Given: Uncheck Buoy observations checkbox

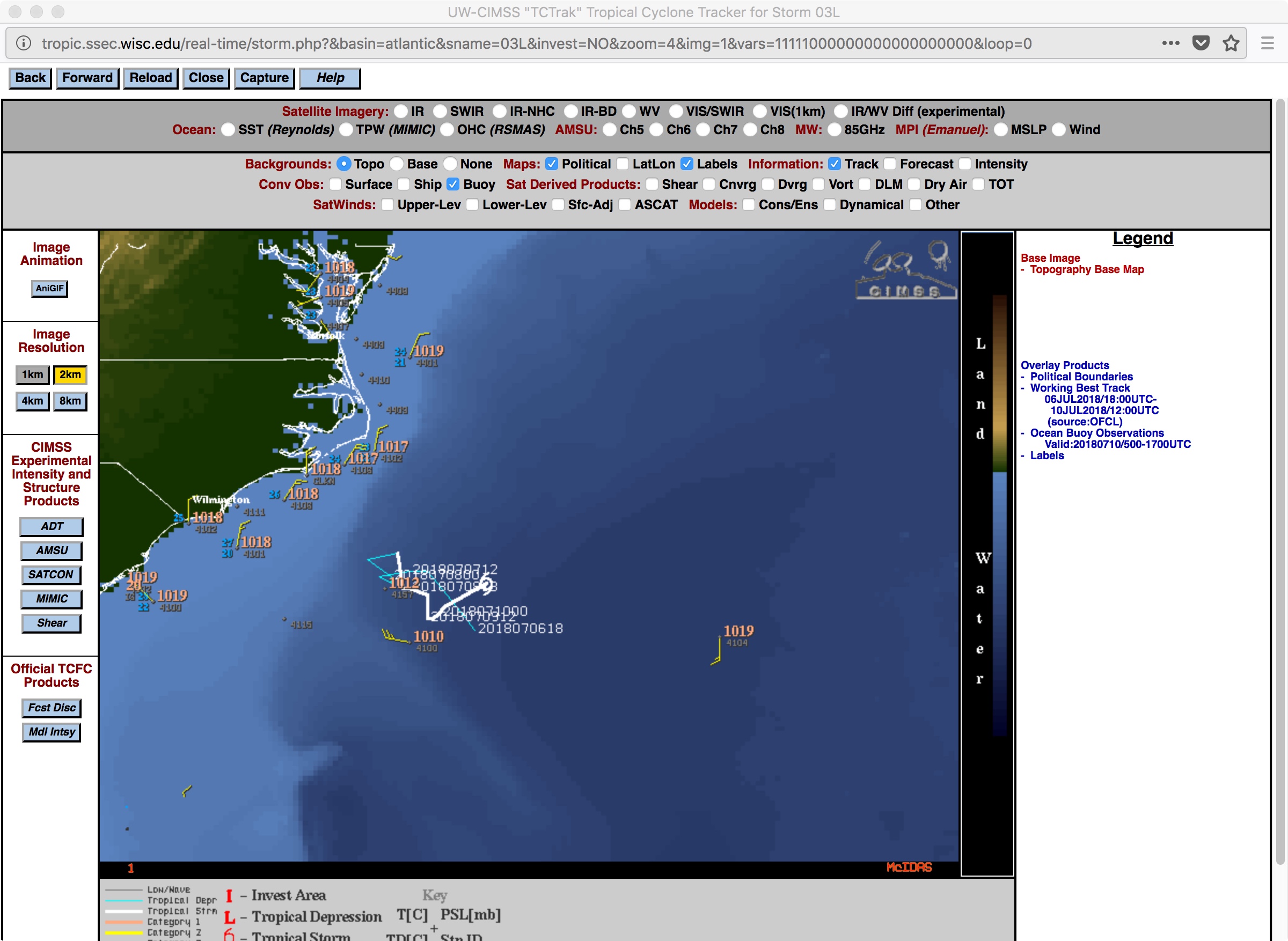Looking at the screenshot, I should pos(453,184).
